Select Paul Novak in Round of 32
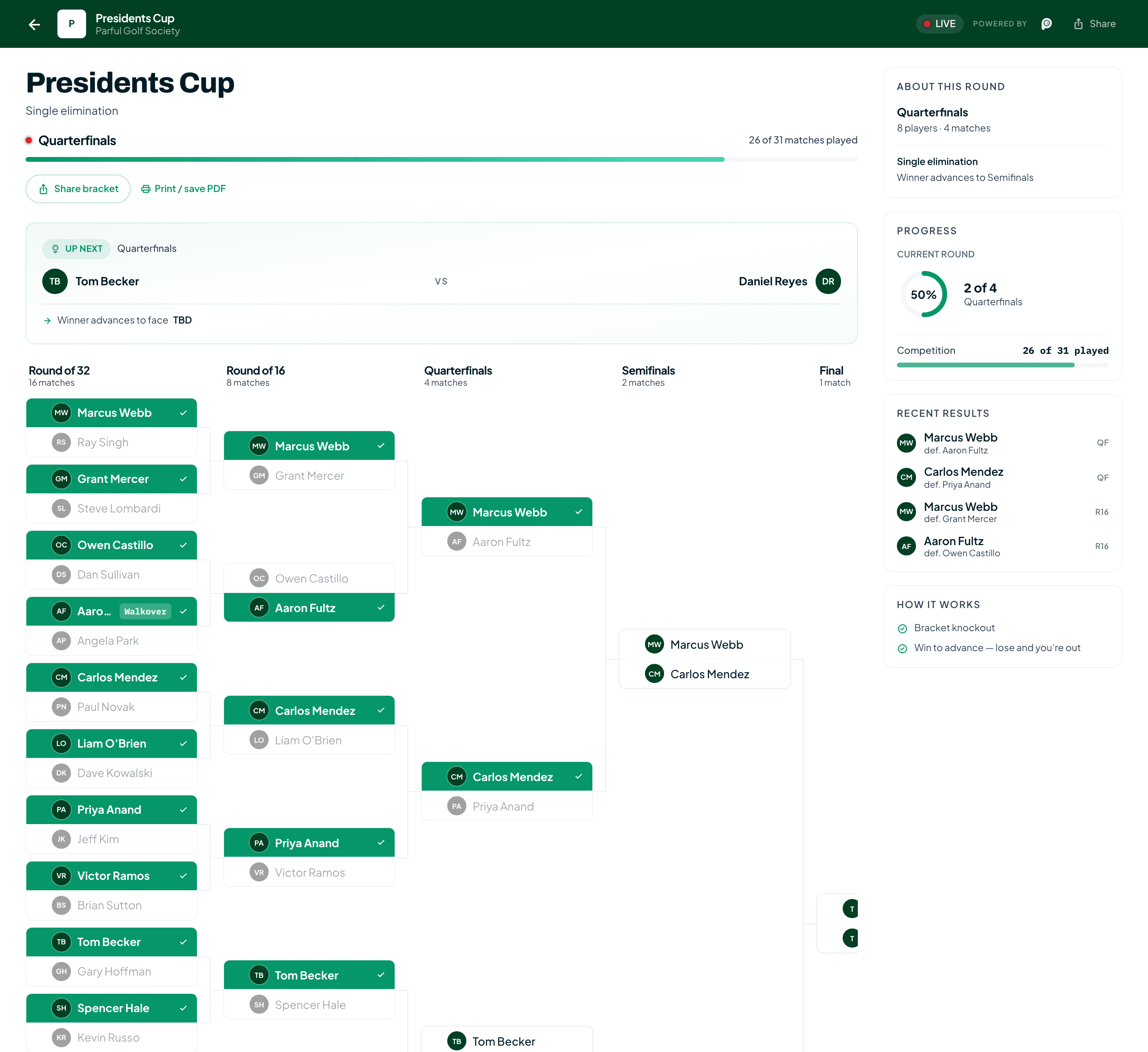1148x1052 pixels. click(112, 707)
